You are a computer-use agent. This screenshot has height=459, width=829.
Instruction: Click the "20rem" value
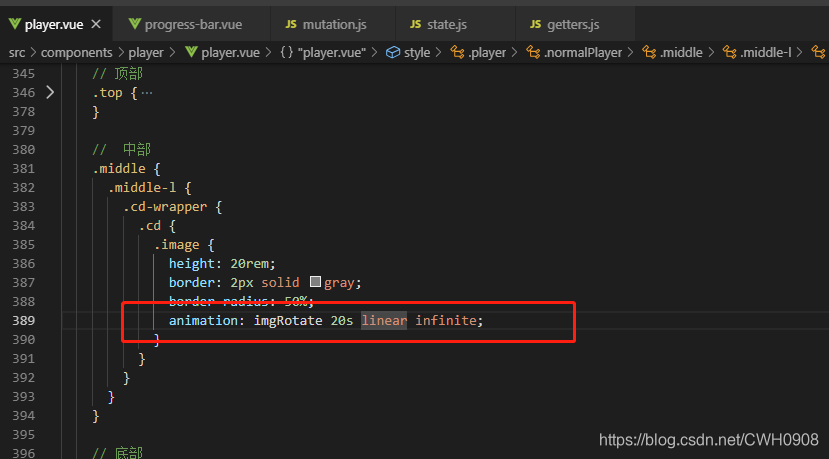pyautogui.click(x=250, y=263)
